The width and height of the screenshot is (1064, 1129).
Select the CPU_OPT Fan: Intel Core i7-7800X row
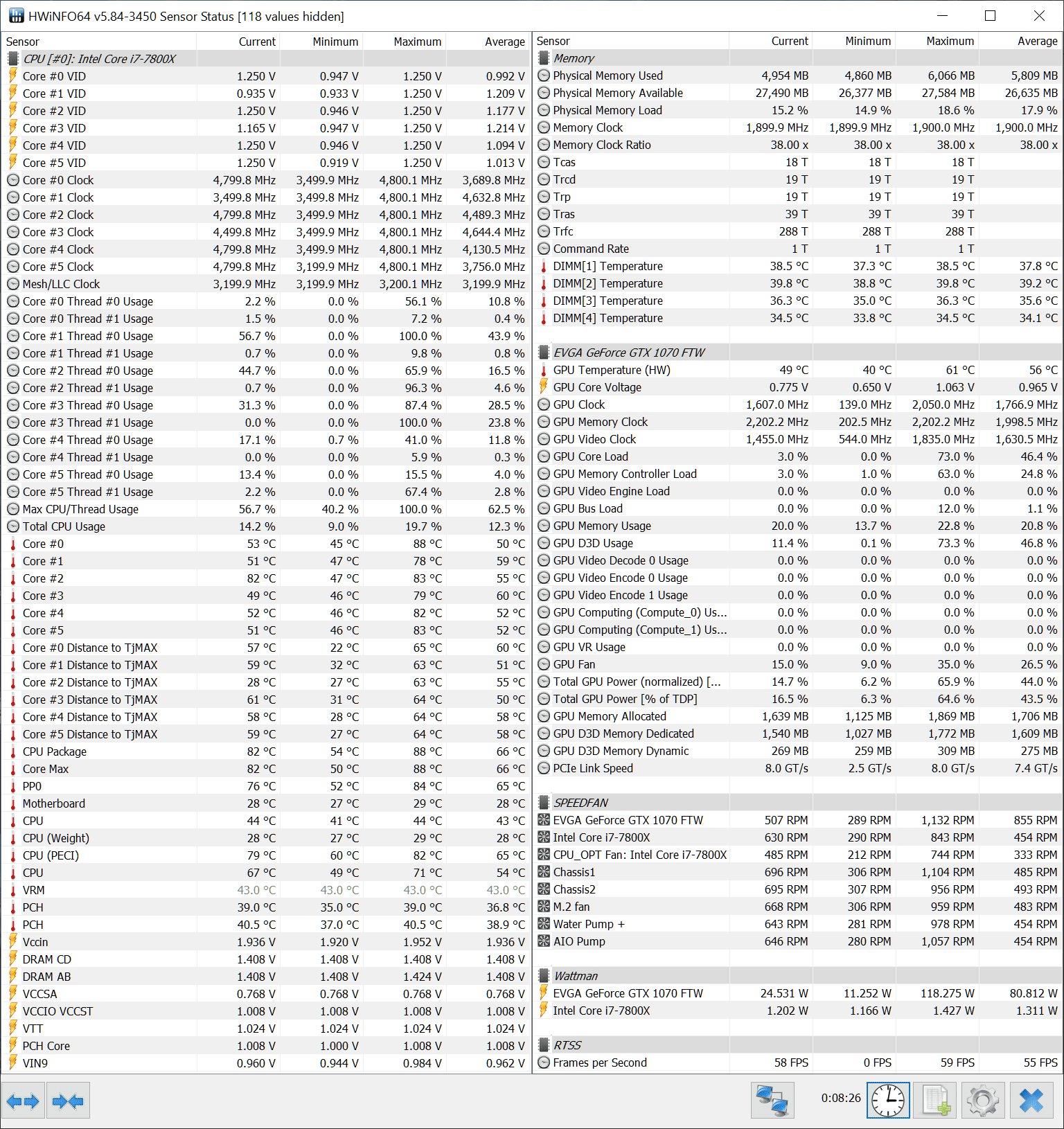coord(797,855)
